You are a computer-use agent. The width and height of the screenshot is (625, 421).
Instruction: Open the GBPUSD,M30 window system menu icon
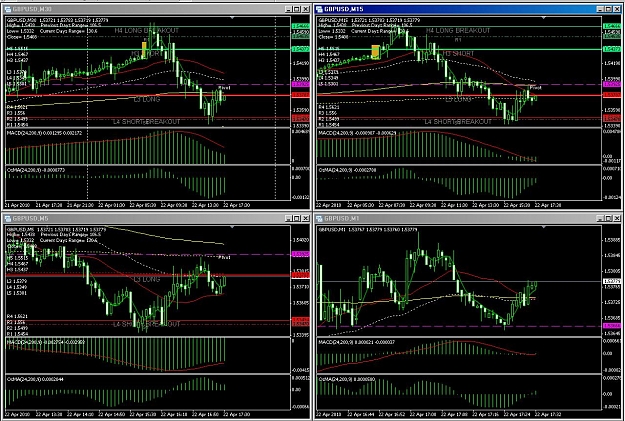coord(8,9)
